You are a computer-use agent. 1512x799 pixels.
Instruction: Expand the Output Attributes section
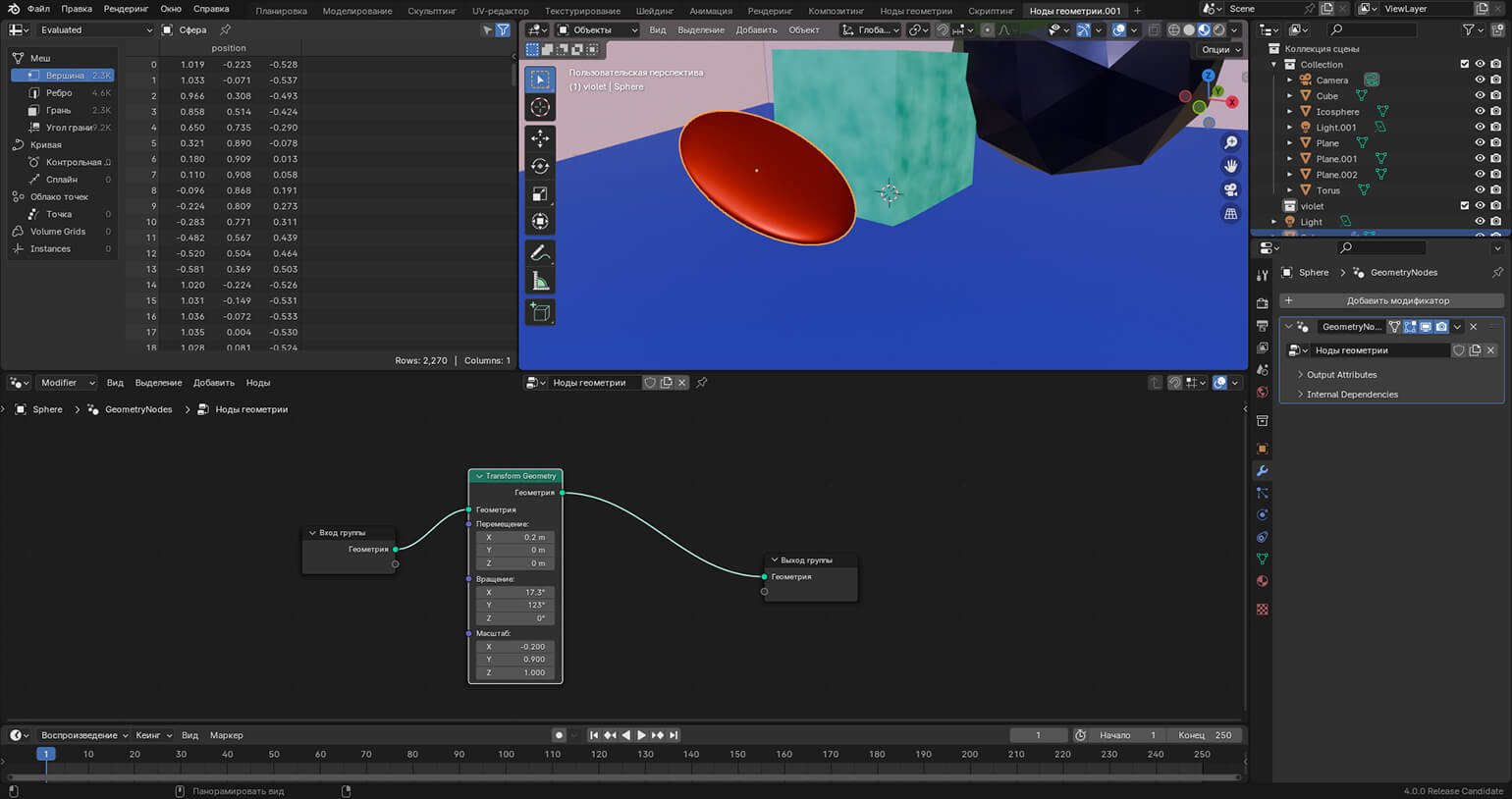pyautogui.click(x=1341, y=375)
